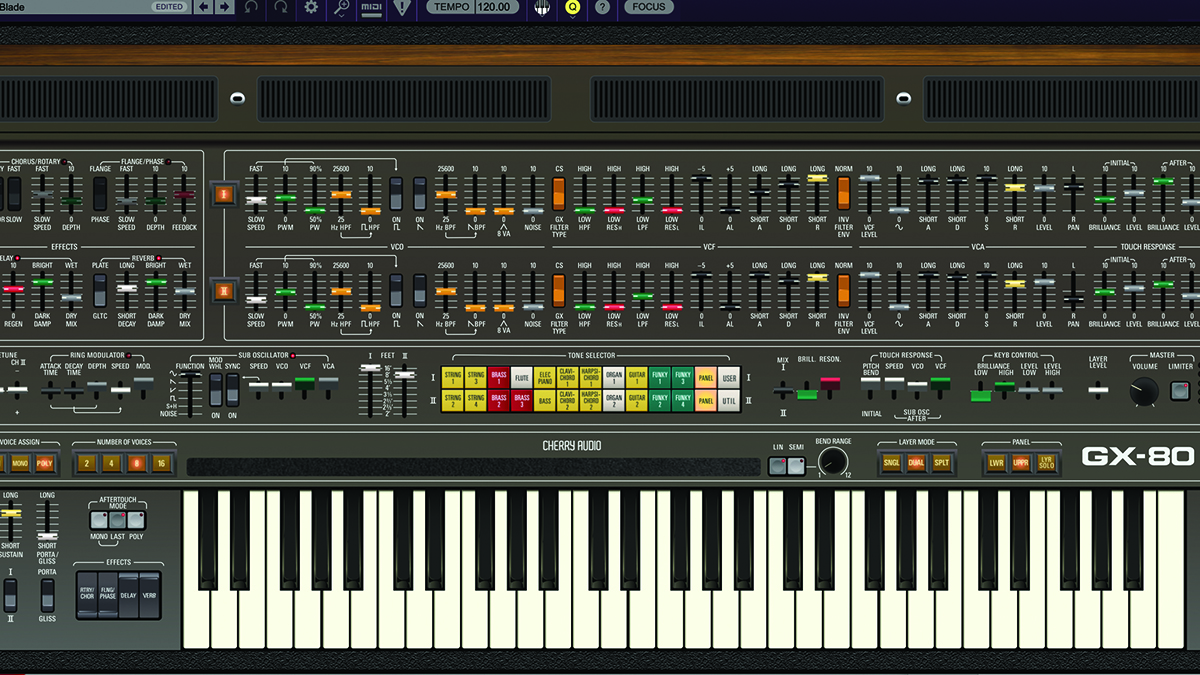Flip the Flange/Phase selector switch

click(x=100, y=193)
